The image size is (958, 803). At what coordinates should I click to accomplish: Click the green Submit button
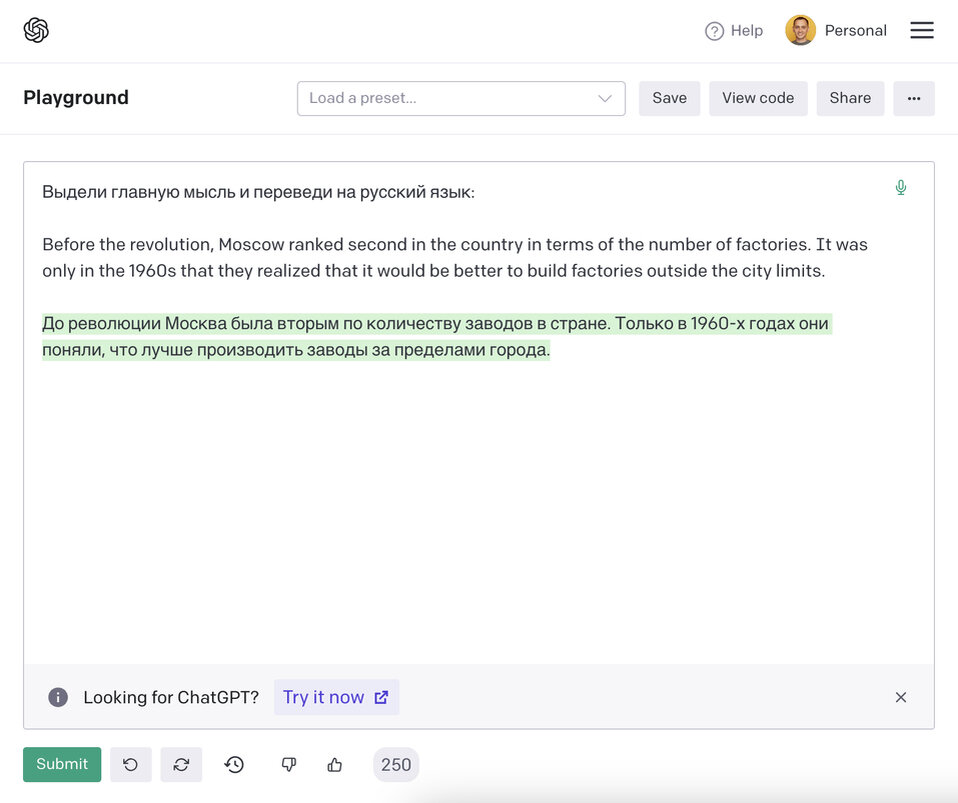pyautogui.click(x=62, y=764)
